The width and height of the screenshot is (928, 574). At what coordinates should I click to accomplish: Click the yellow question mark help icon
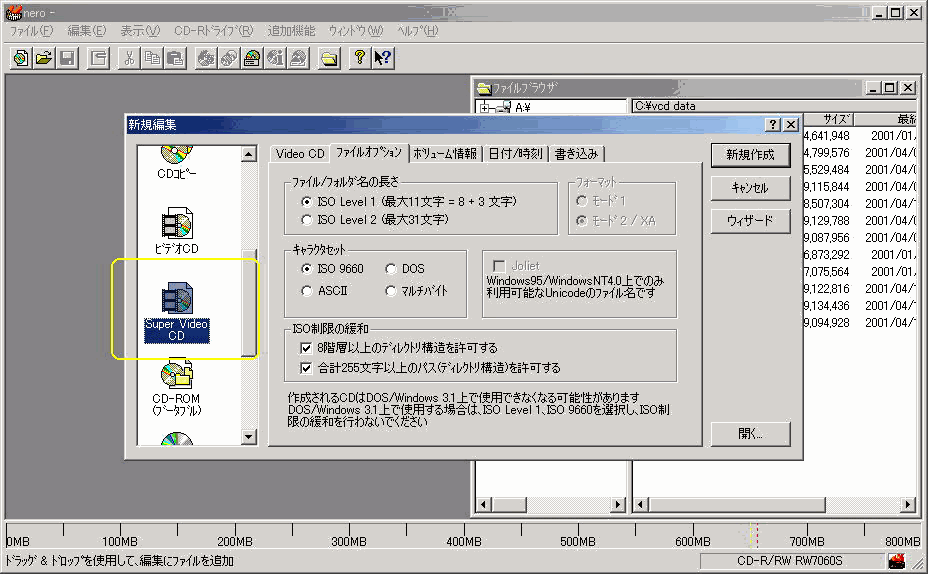coord(359,58)
